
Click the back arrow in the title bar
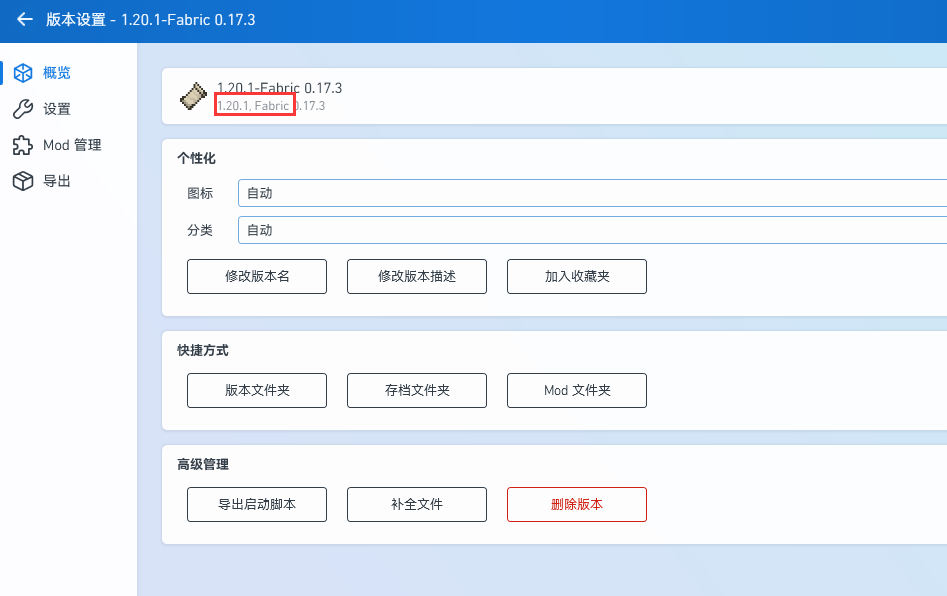coord(25,20)
